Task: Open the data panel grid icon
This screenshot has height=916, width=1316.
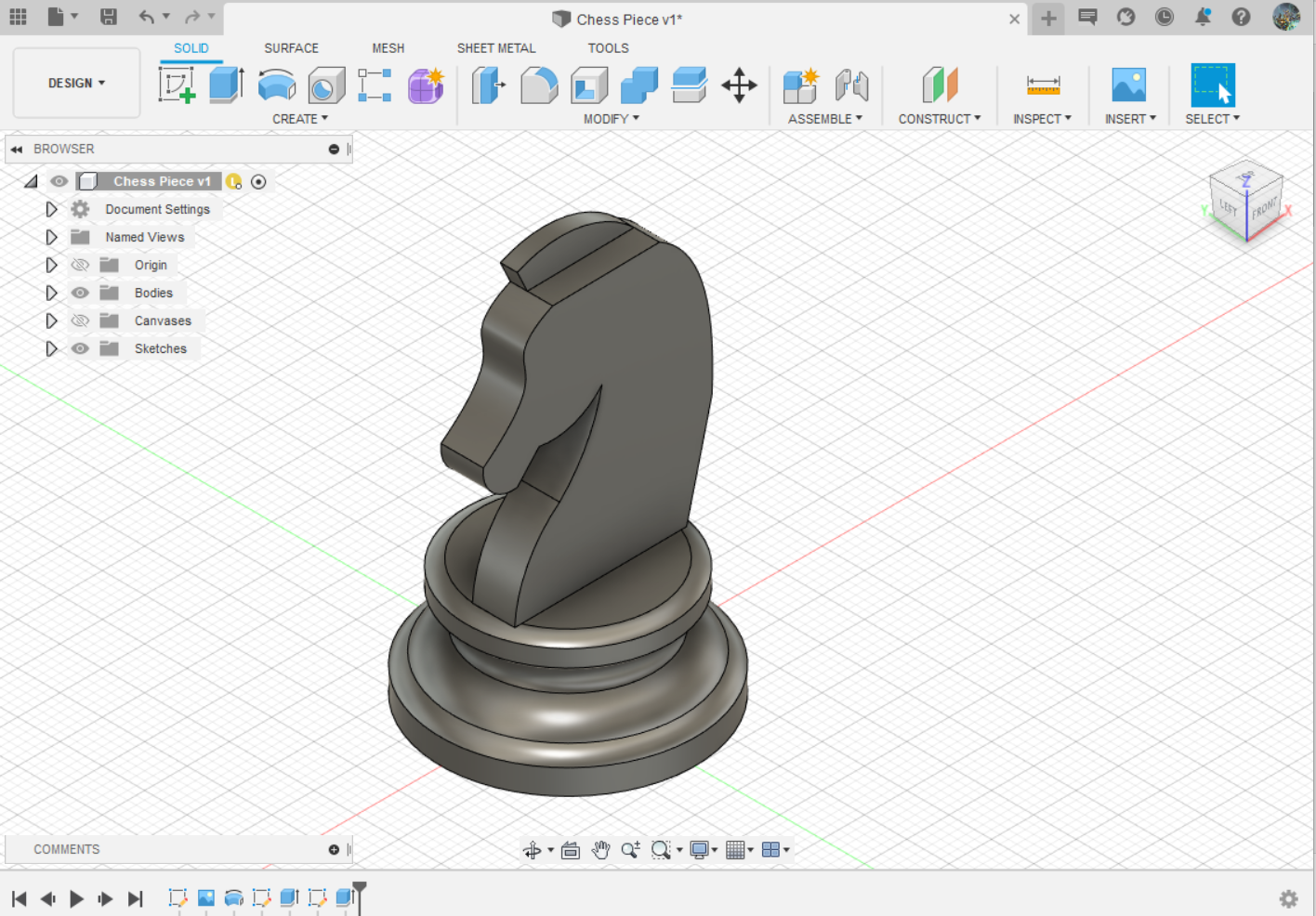Action: pyautogui.click(x=19, y=17)
